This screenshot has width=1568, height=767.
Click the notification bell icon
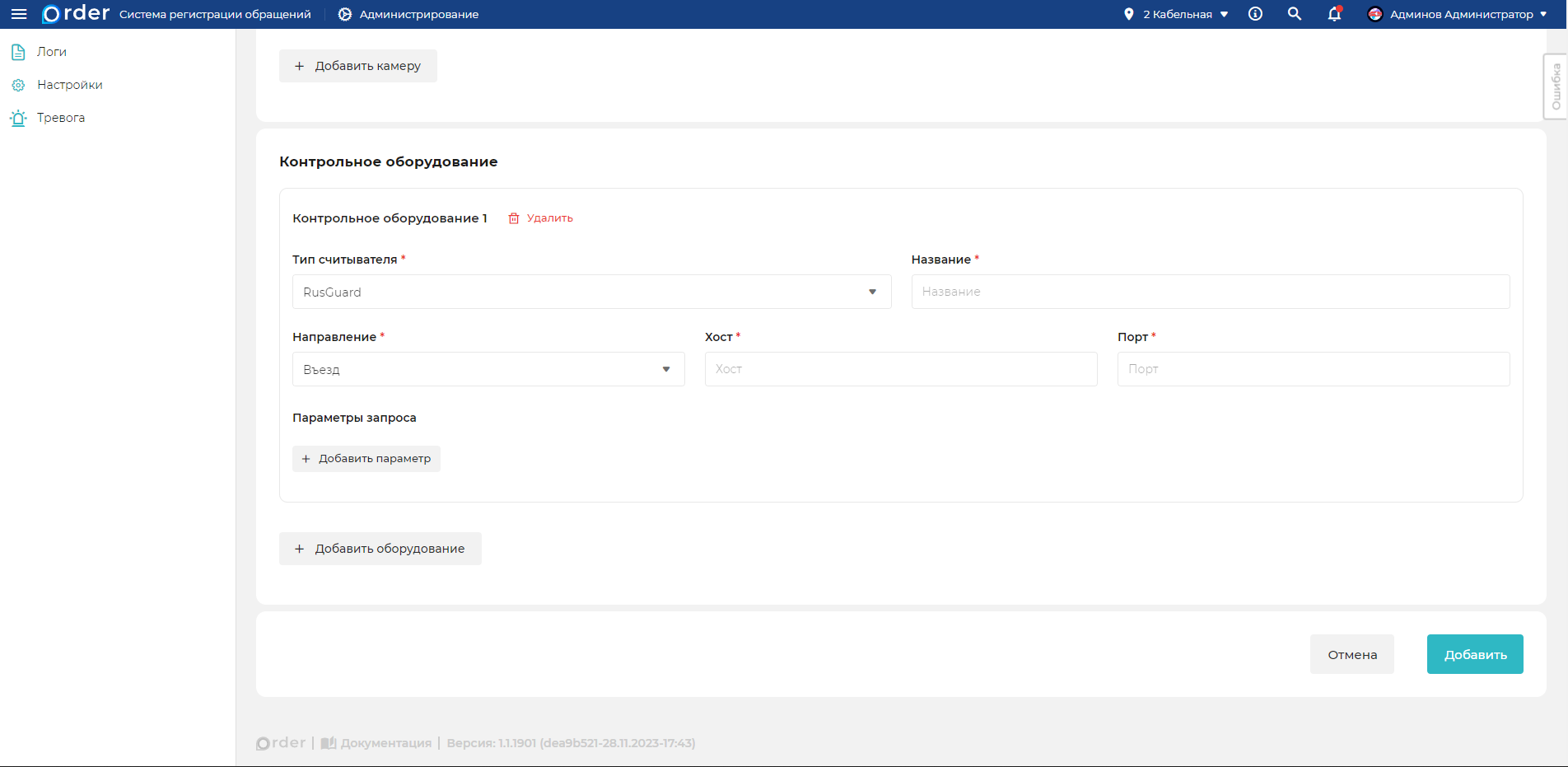[1334, 14]
